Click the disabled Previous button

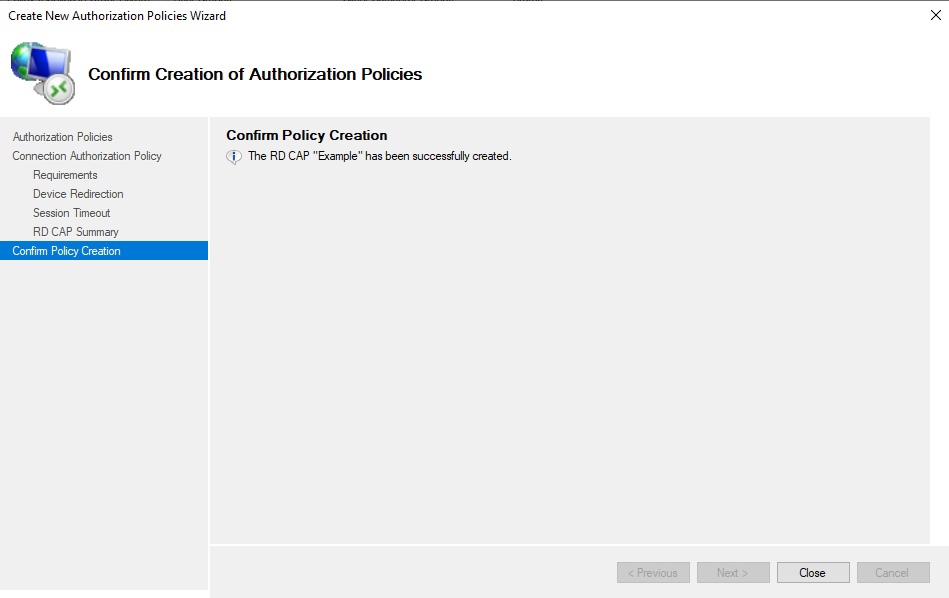coord(653,573)
